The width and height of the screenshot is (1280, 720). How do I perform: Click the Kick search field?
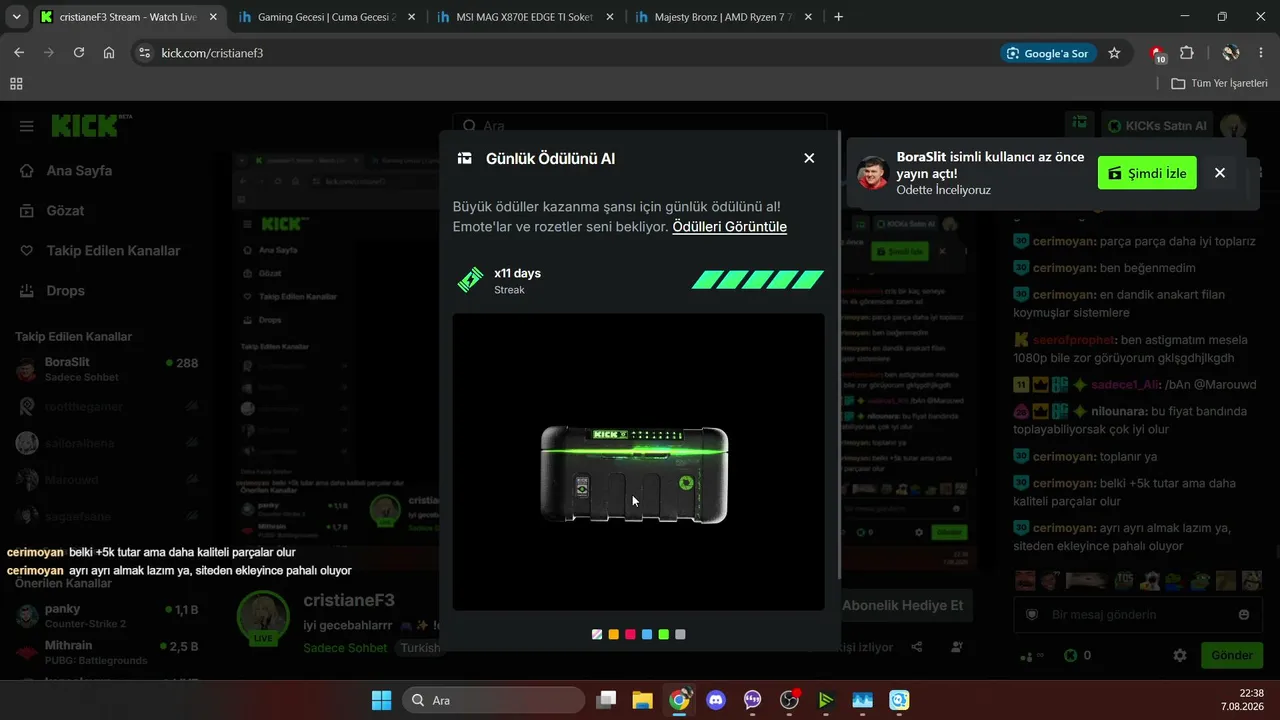pyautogui.click(x=640, y=126)
